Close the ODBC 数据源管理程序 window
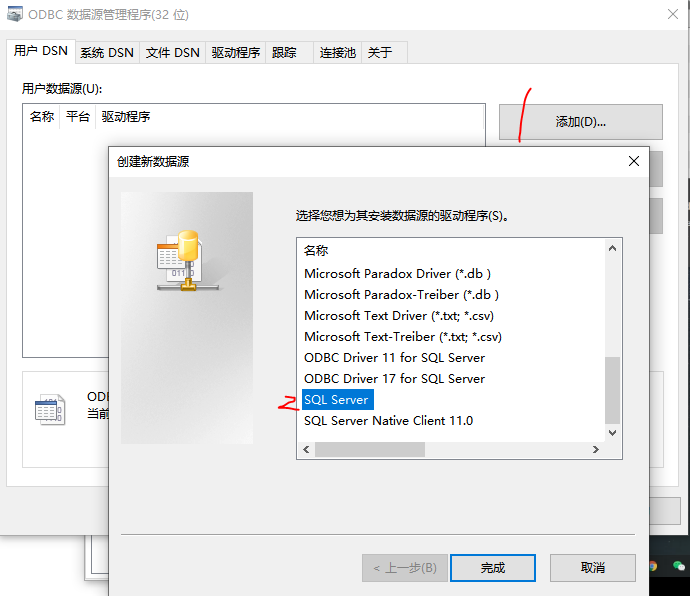The width and height of the screenshot is (690, 596). pos(672,14)
